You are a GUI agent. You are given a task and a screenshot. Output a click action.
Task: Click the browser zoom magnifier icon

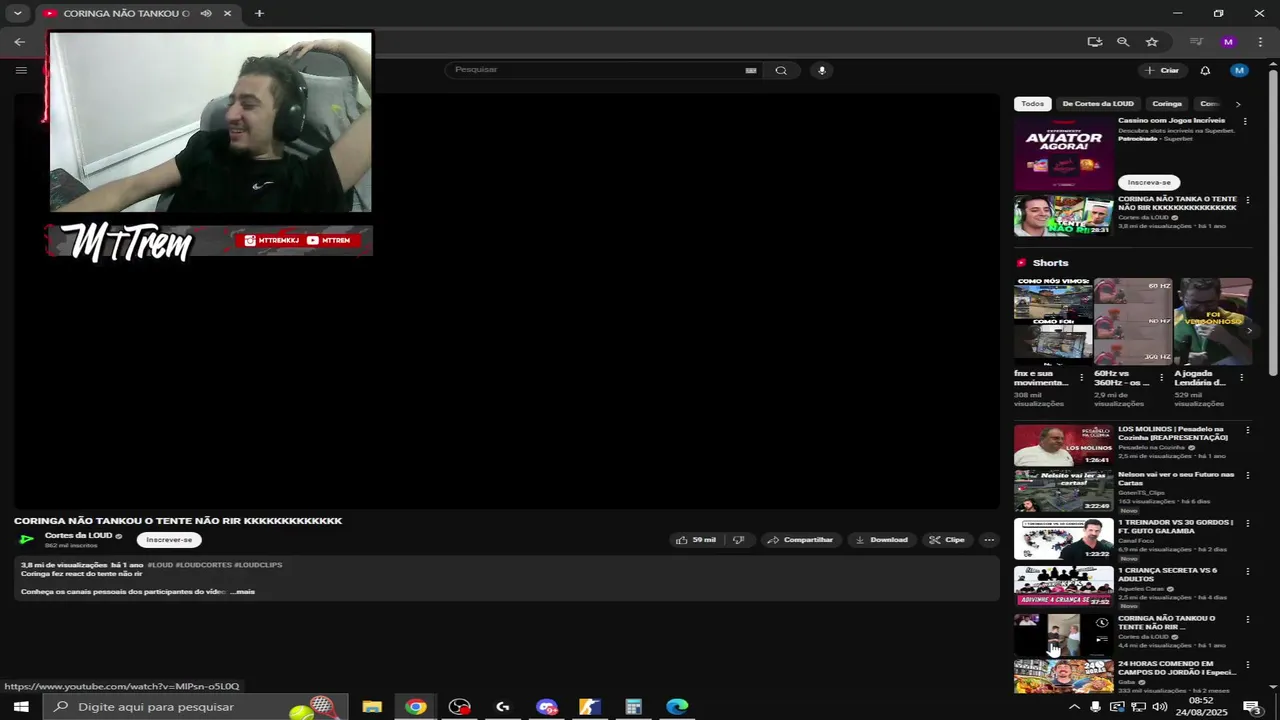click(x=1123, y=42)
